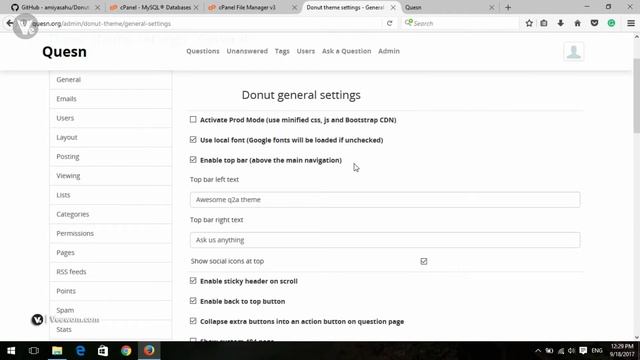
Task: Open the Firefox hamburger menu
Action: click(x=631, y=23)
